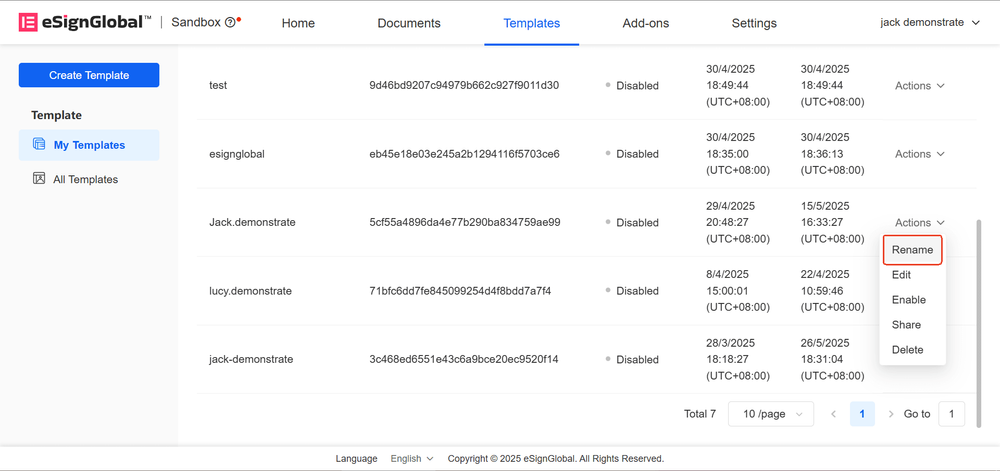Click the eSignGlobal logo icon

(x=29, y=22)
